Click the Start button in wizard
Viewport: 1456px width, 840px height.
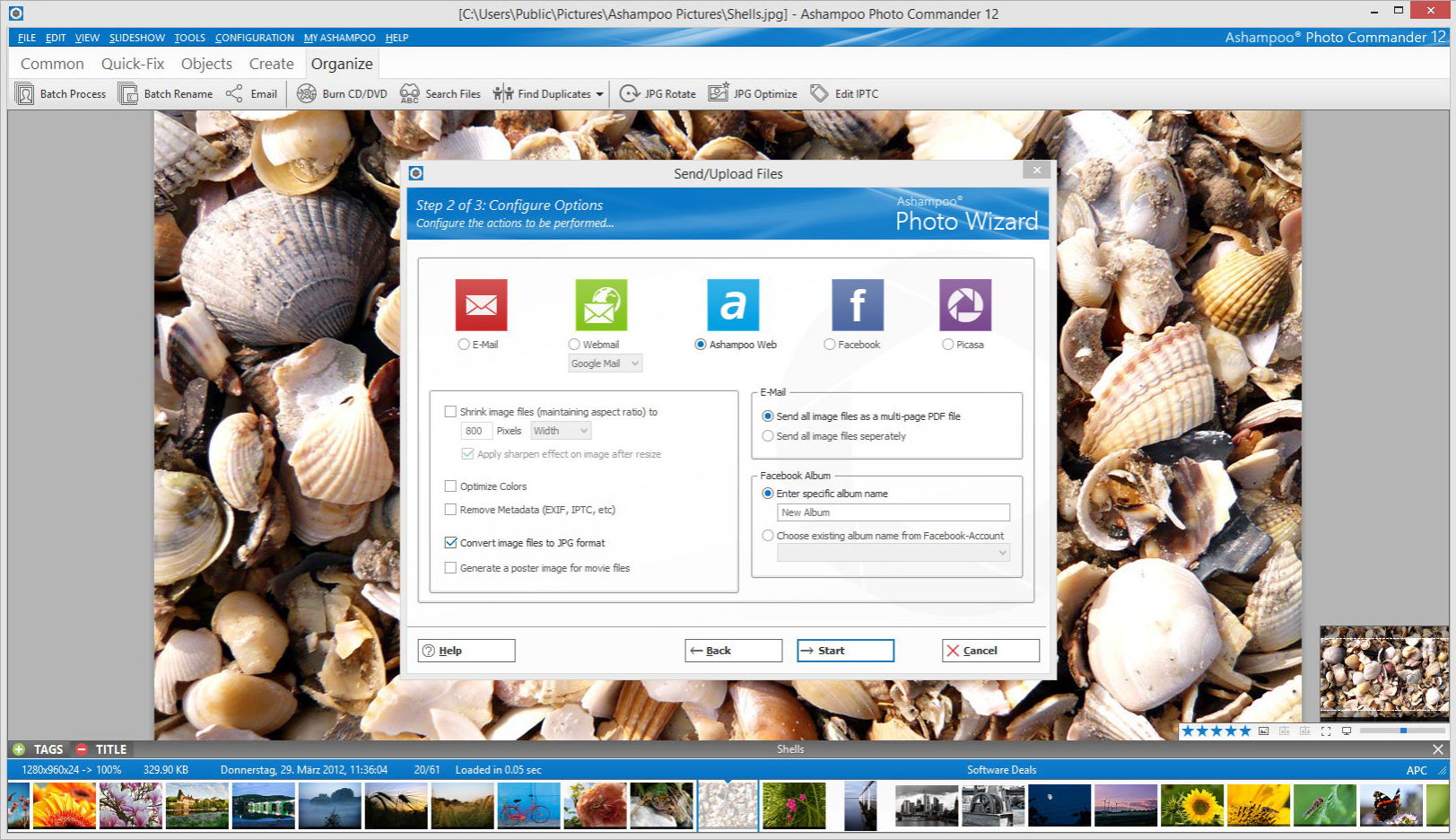click(845, 651)
